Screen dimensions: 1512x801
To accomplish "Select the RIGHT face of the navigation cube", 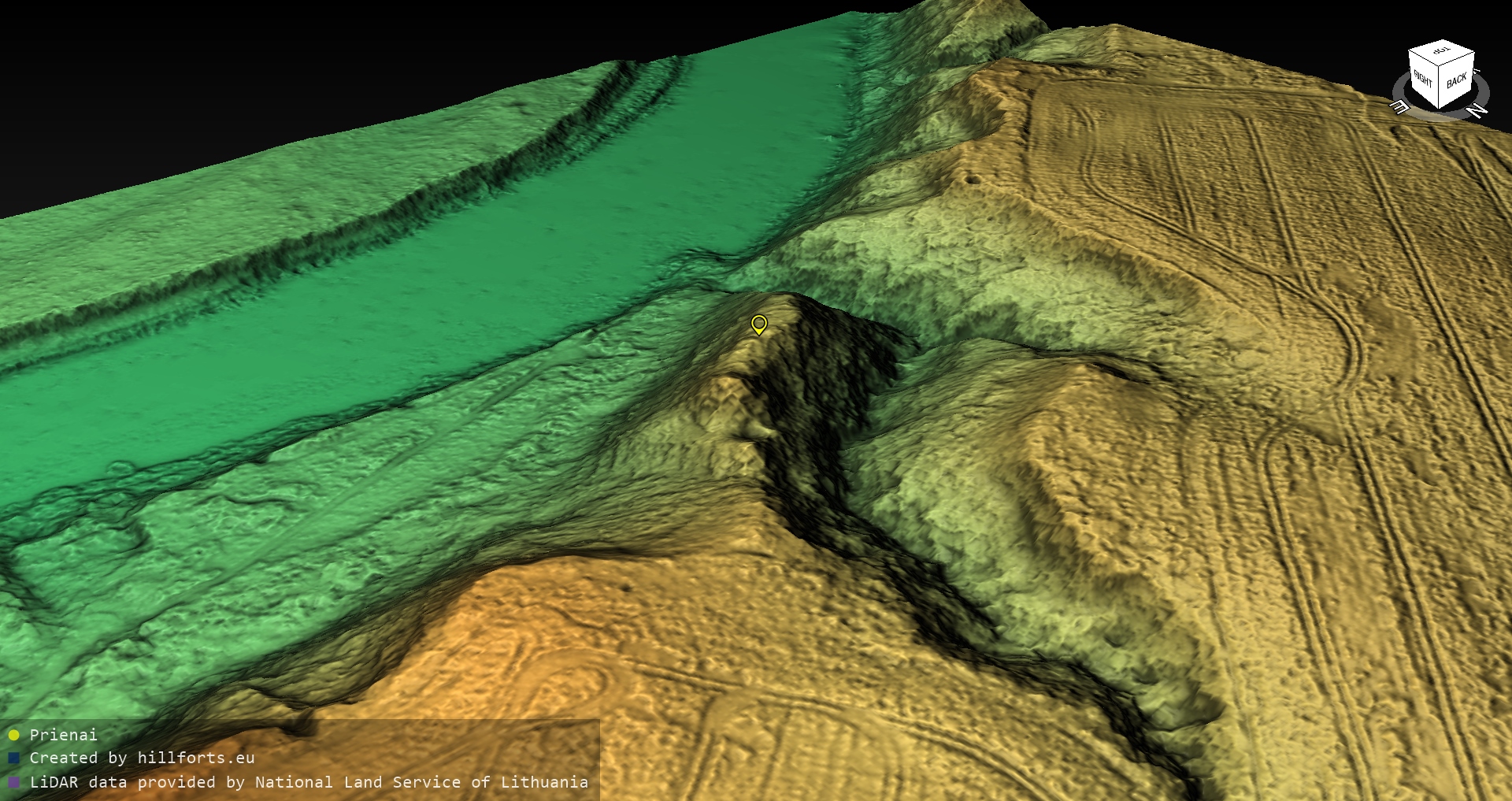I will [1423, 80].
